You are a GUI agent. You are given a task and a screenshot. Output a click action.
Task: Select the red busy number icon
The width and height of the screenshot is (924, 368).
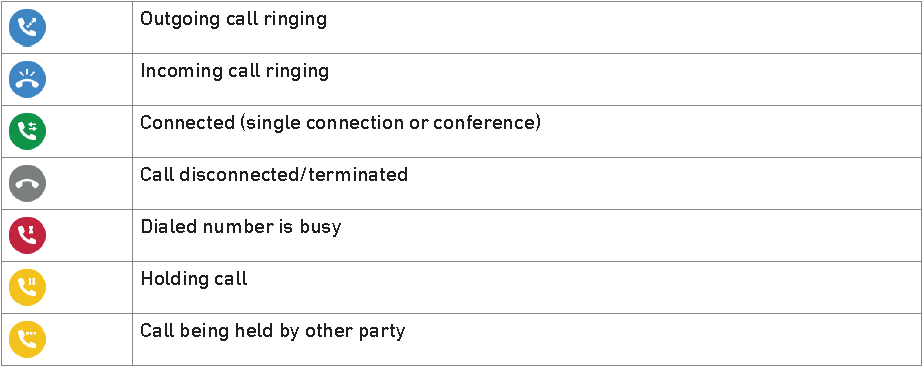pos(27,235)
